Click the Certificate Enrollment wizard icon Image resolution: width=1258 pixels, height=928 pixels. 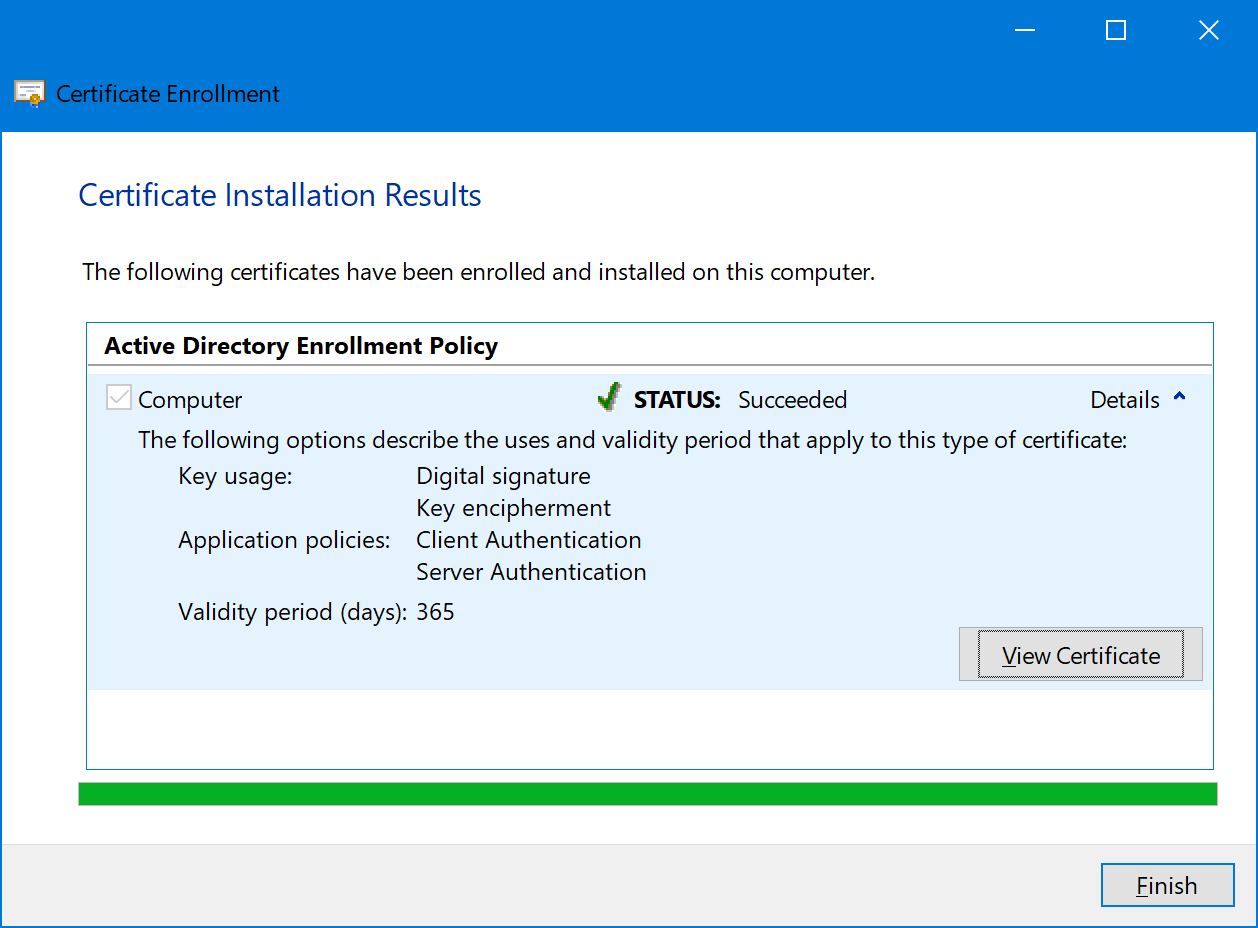28,93
